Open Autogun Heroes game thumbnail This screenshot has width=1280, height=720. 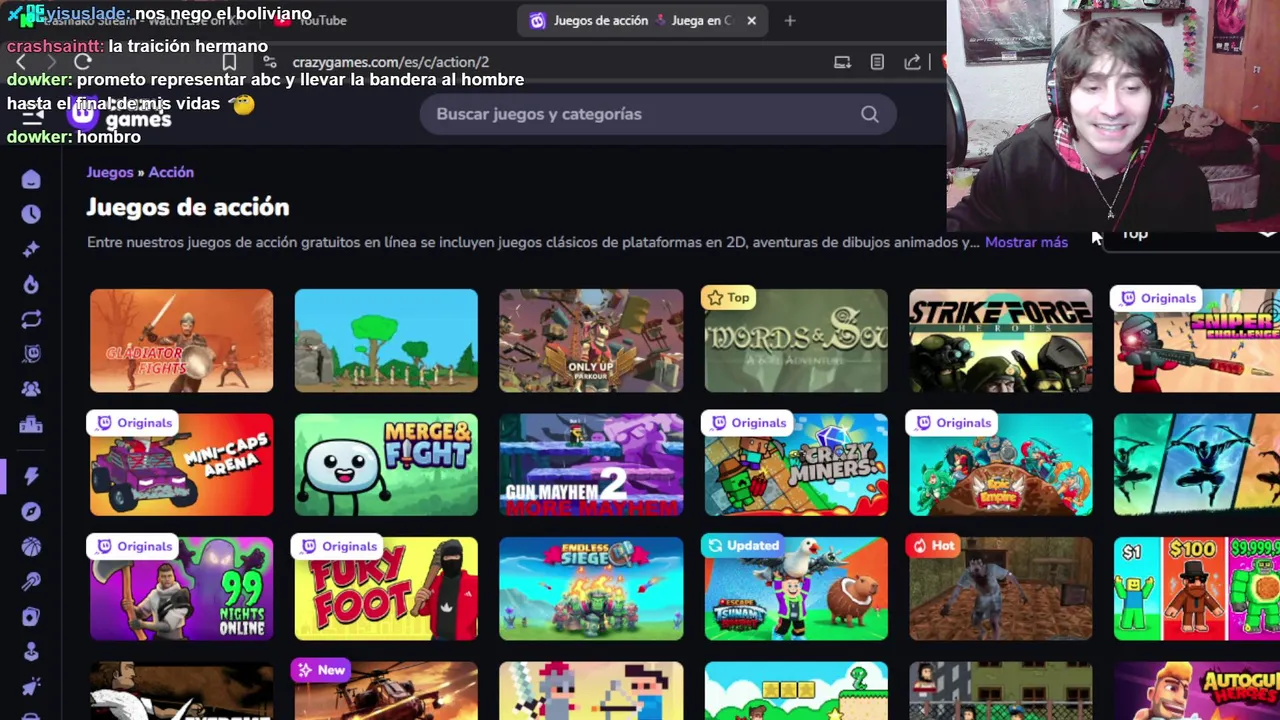tap(1197, 691)
